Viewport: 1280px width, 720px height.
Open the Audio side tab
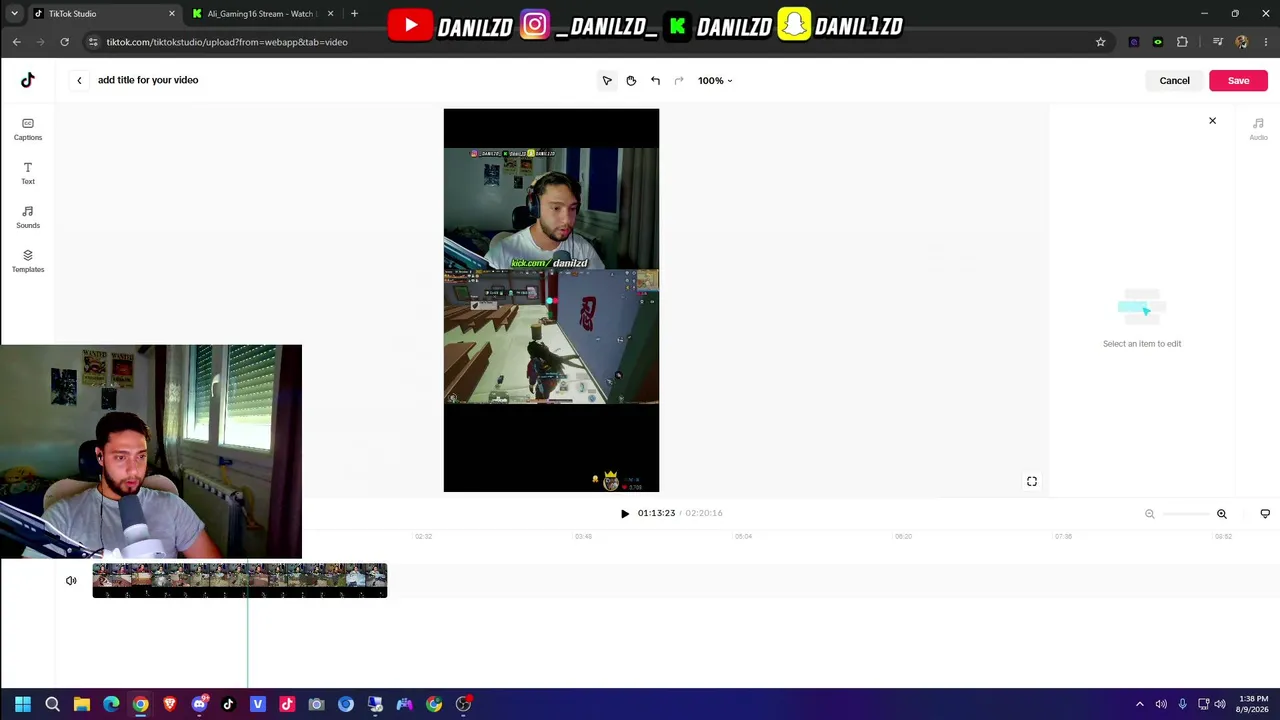coord(1258,128)
